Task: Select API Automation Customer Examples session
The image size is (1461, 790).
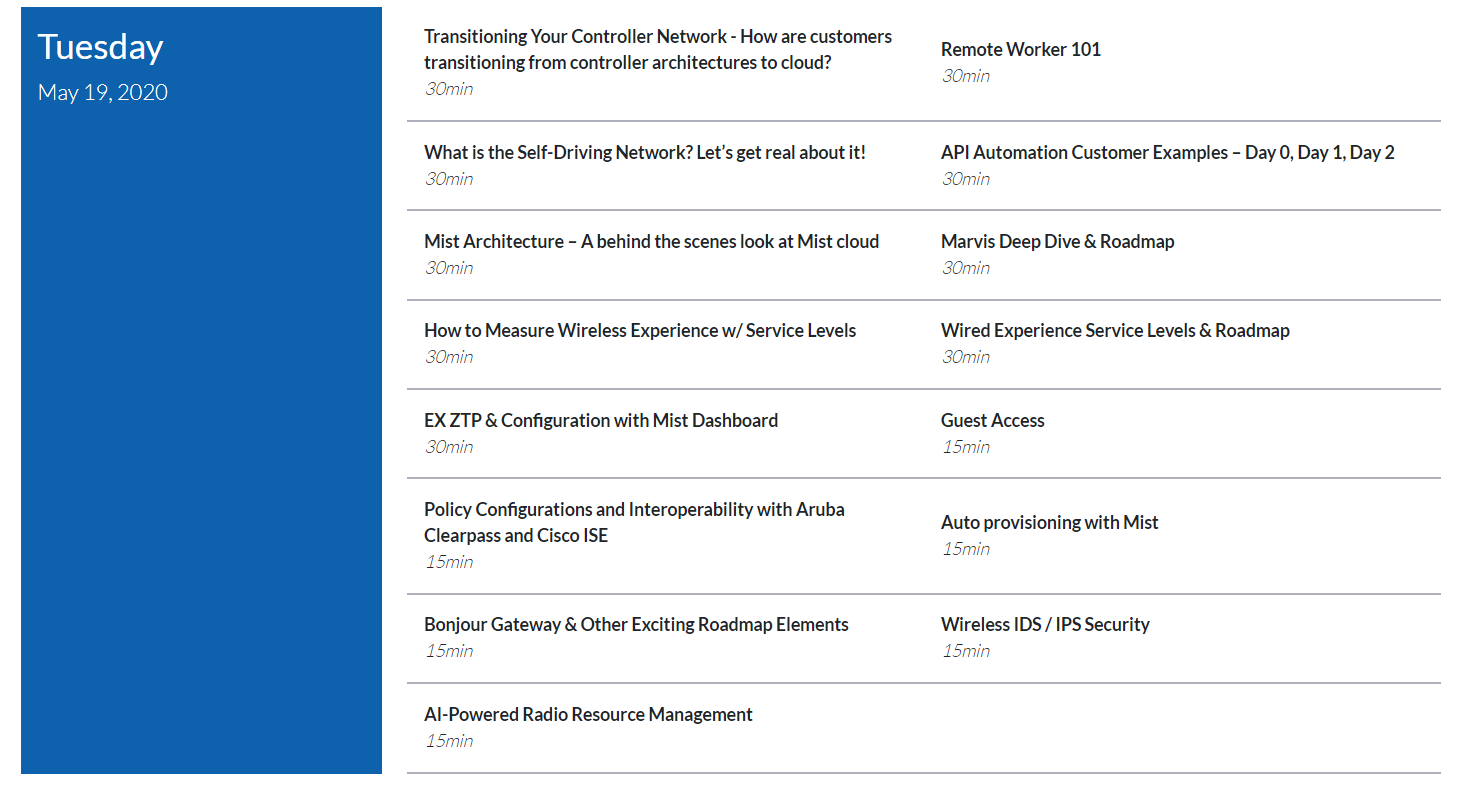Action: coord(1167,152)
